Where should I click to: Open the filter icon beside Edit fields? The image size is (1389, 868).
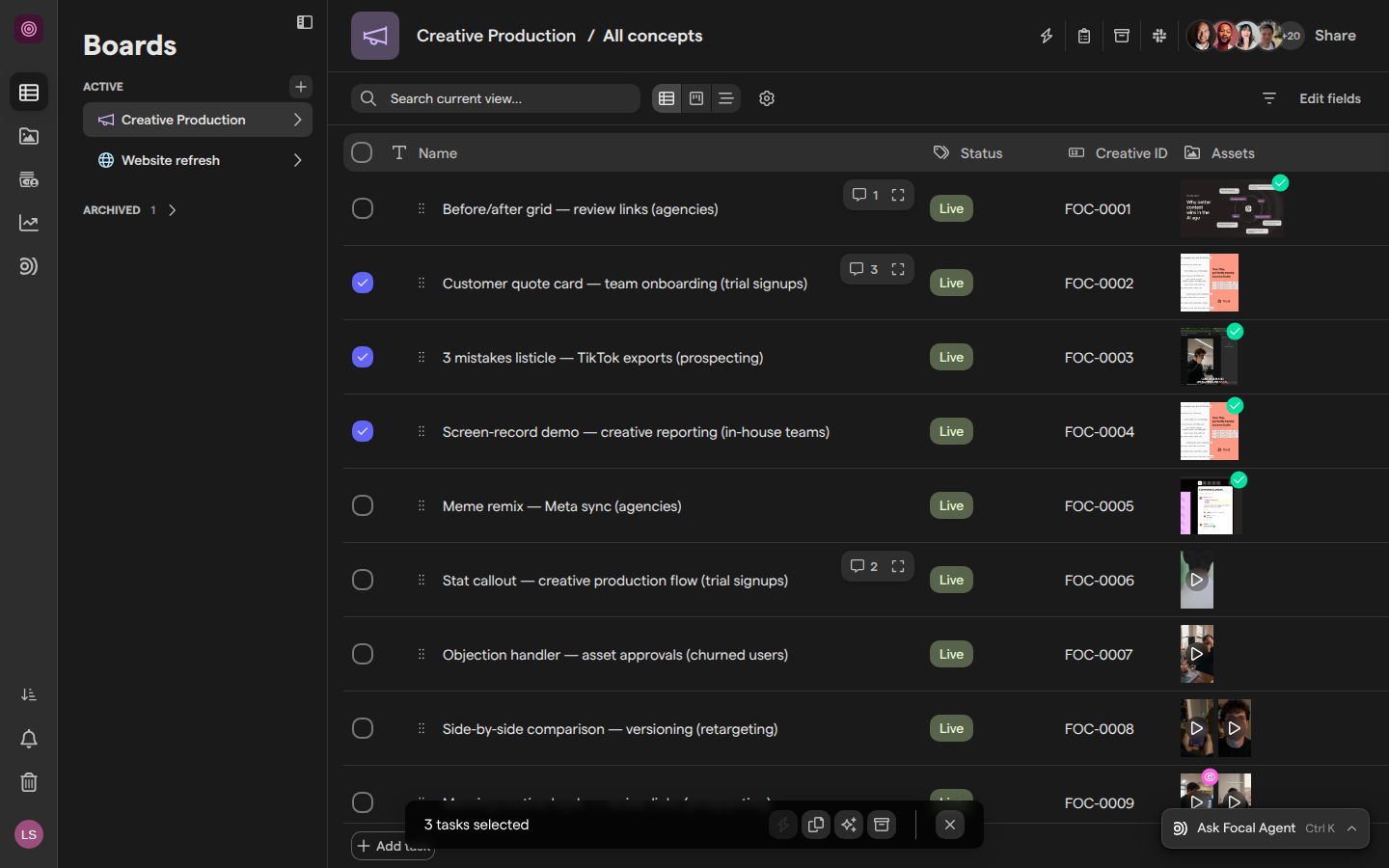coord(1269,98)
